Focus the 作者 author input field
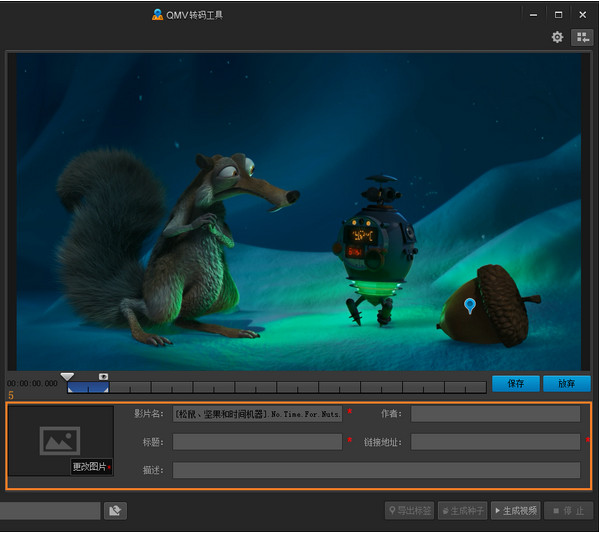Image resolution: width=599 pixels, height=533 pixels. pyautogui.click(x=495, y=414)
